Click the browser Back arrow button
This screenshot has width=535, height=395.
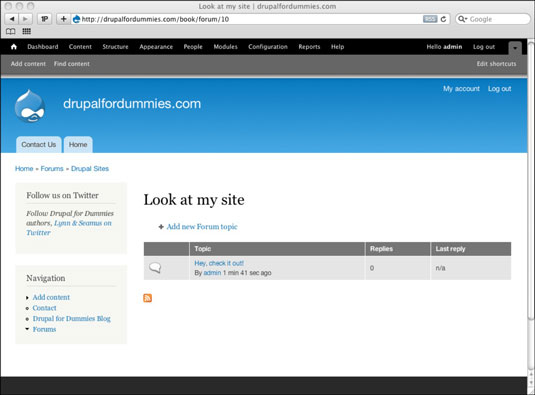[x=12, y=19]
